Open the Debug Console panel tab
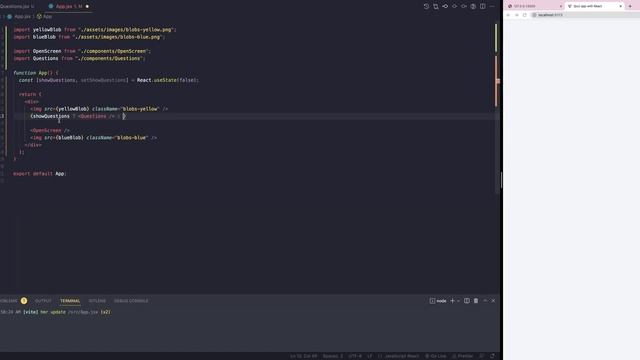The width and height of the screenshot is (640, 360). point(131,301)
